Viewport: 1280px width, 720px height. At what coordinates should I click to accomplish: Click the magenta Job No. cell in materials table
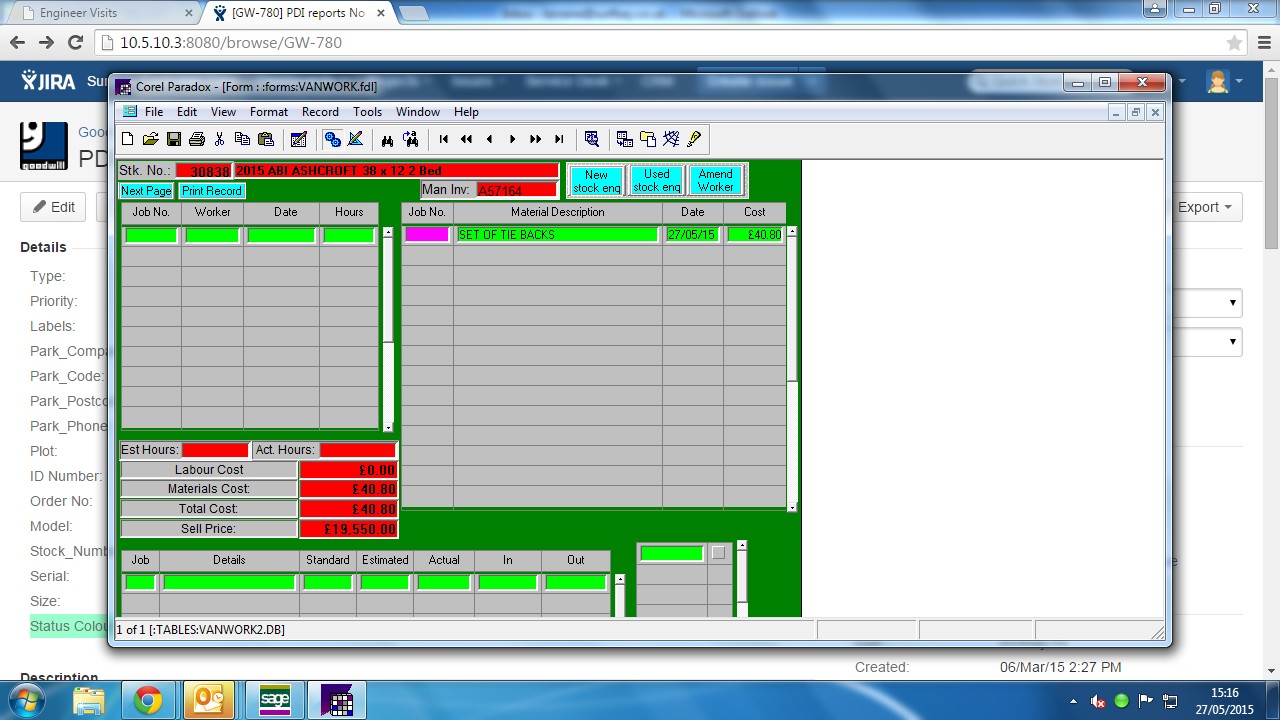[x=427, y=235]
